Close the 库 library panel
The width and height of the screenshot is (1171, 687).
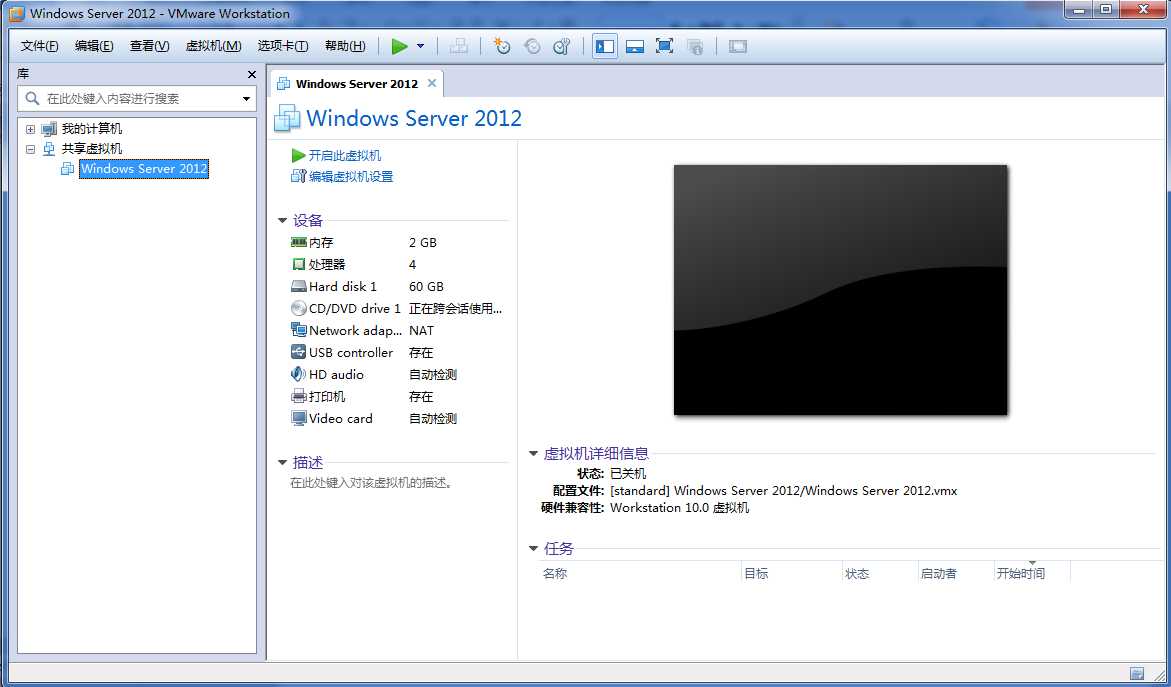click(x=252, y=75)
